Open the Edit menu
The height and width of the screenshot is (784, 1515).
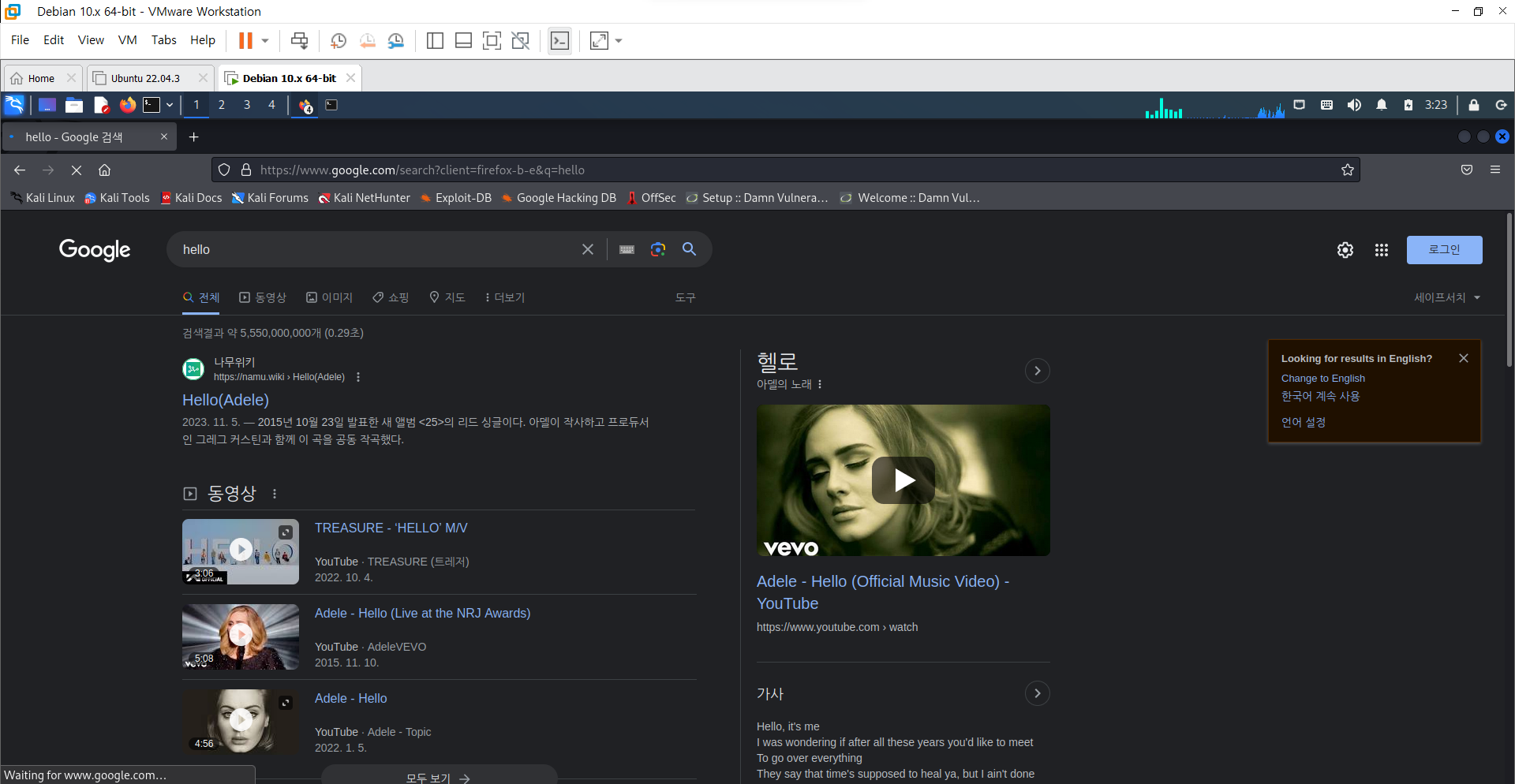(x=54, y=39)
